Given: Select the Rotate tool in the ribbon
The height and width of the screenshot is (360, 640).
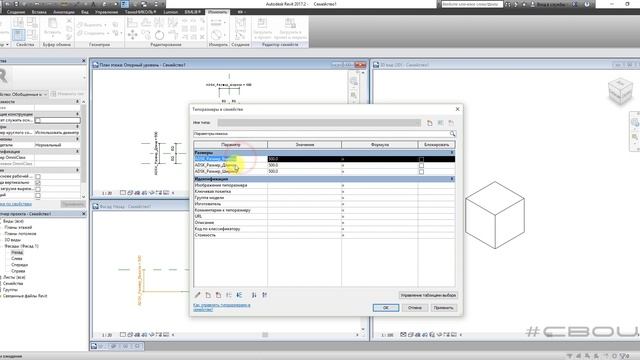Looking at the screenshot, I should tap(160, 35).
